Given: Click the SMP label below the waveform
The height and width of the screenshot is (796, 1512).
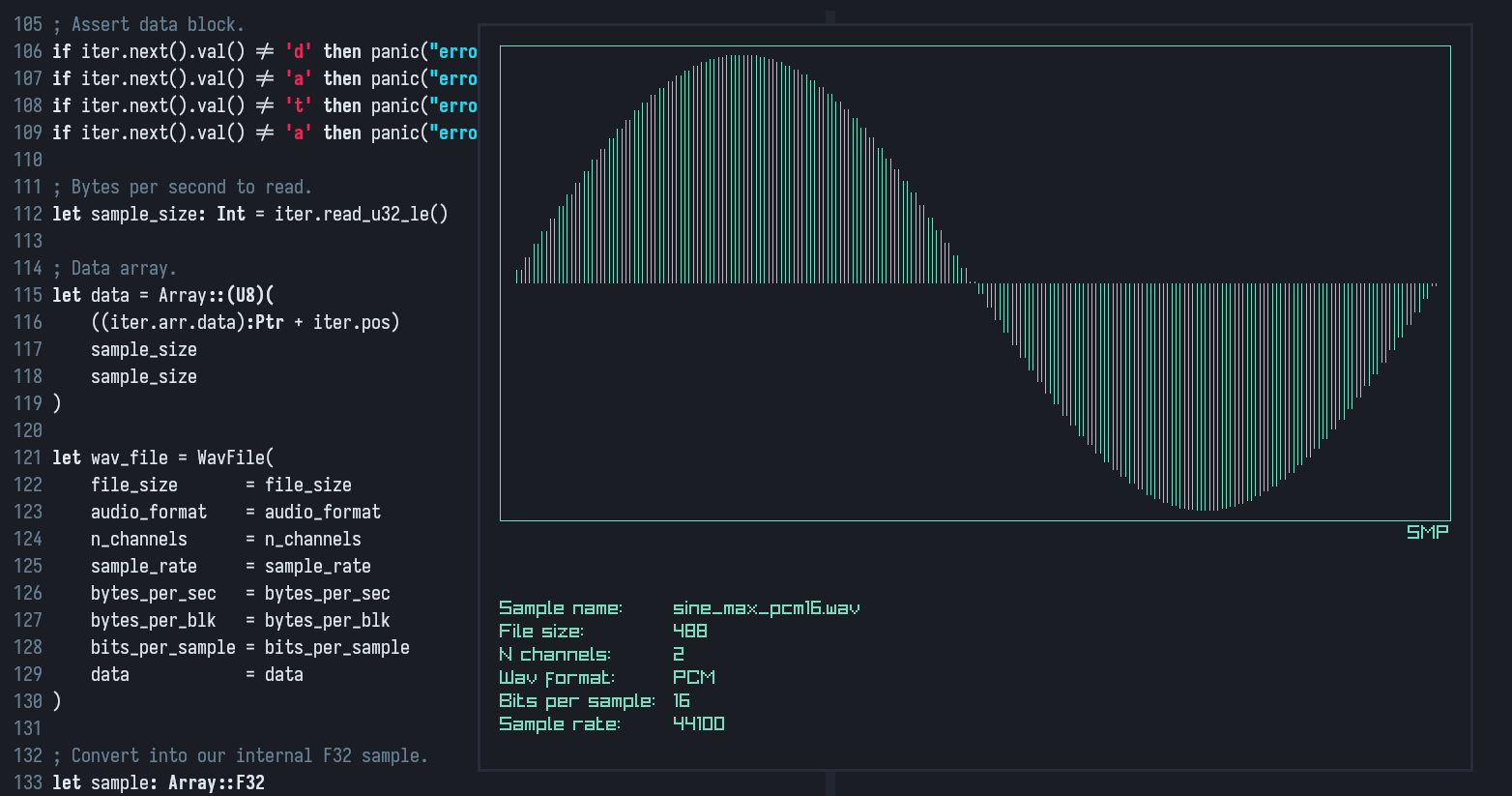Looking at the screenshot, I should point(1427,532).
